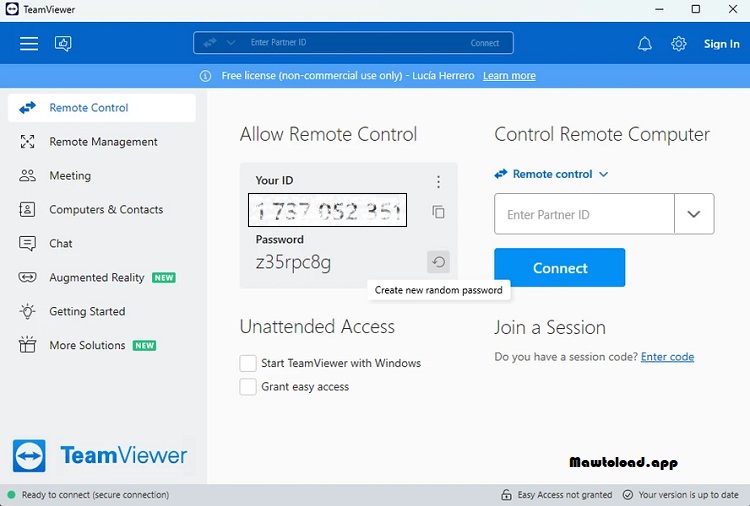The height and width of the screenshot is (506, 750).
Task: Click the Augmented Reality glasses icon
Action: [x=27, y=277]
